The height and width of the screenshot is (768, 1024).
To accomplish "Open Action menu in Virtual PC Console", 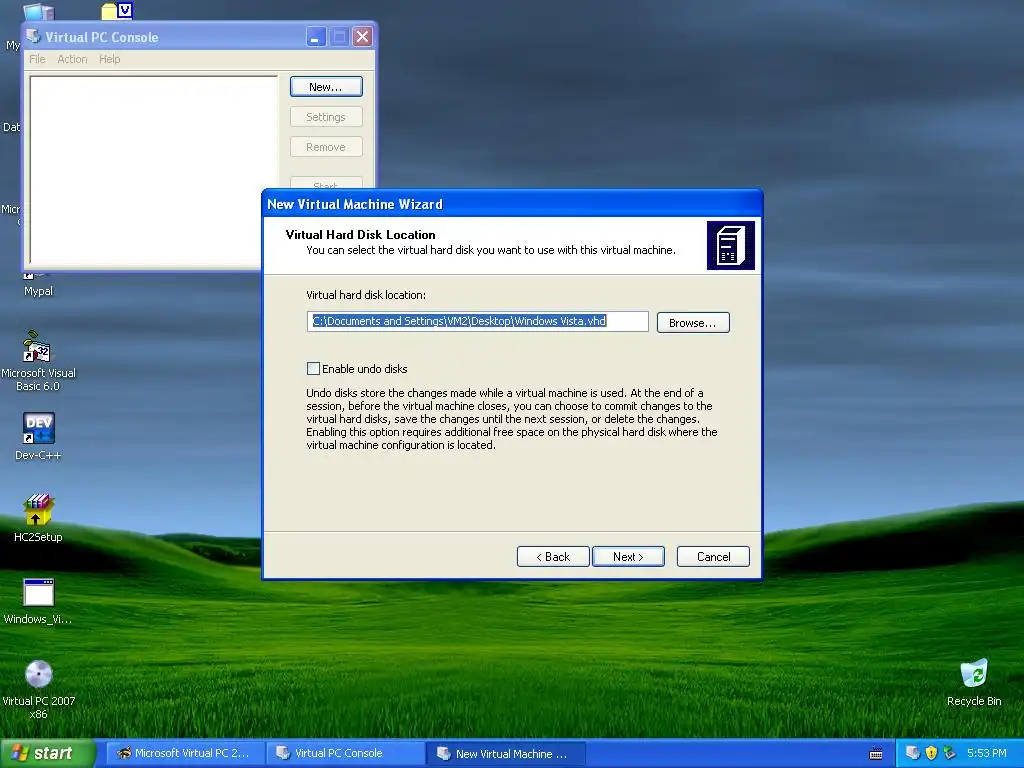I will (72, 59).
